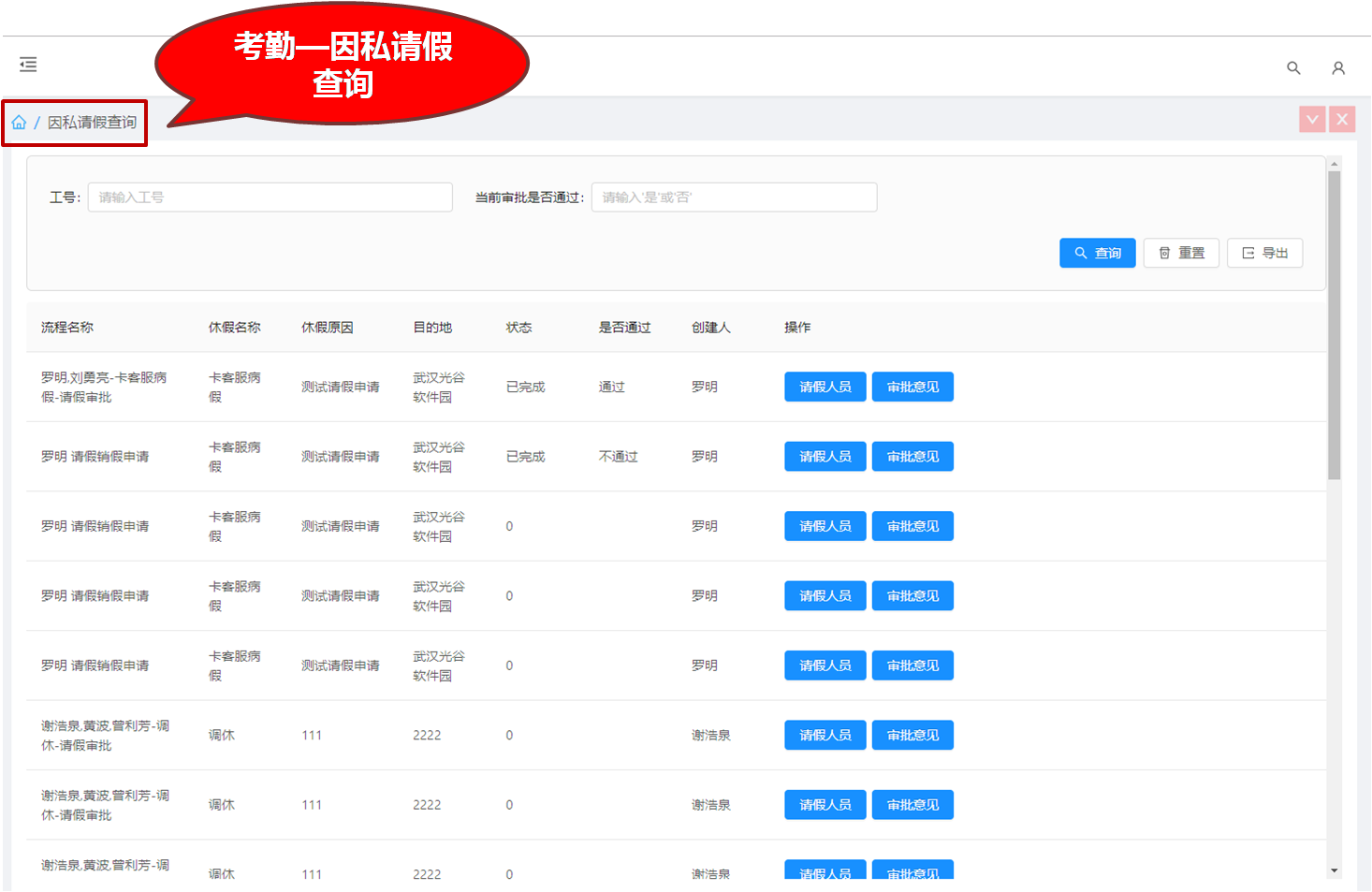This screenshot has width=1372, height=892.
Task: Click the 状态 column header
Action: (518, 328)
